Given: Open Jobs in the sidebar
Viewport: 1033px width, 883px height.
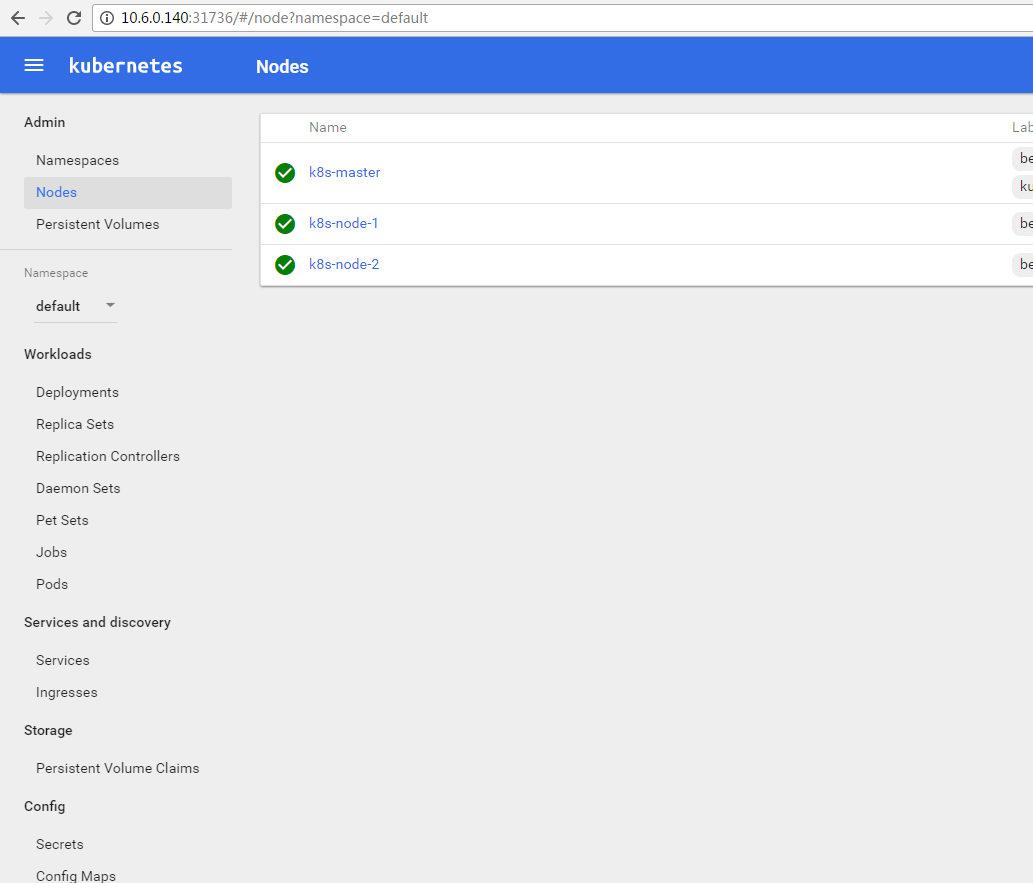Looking at the screenshot, I should (51, 552).
